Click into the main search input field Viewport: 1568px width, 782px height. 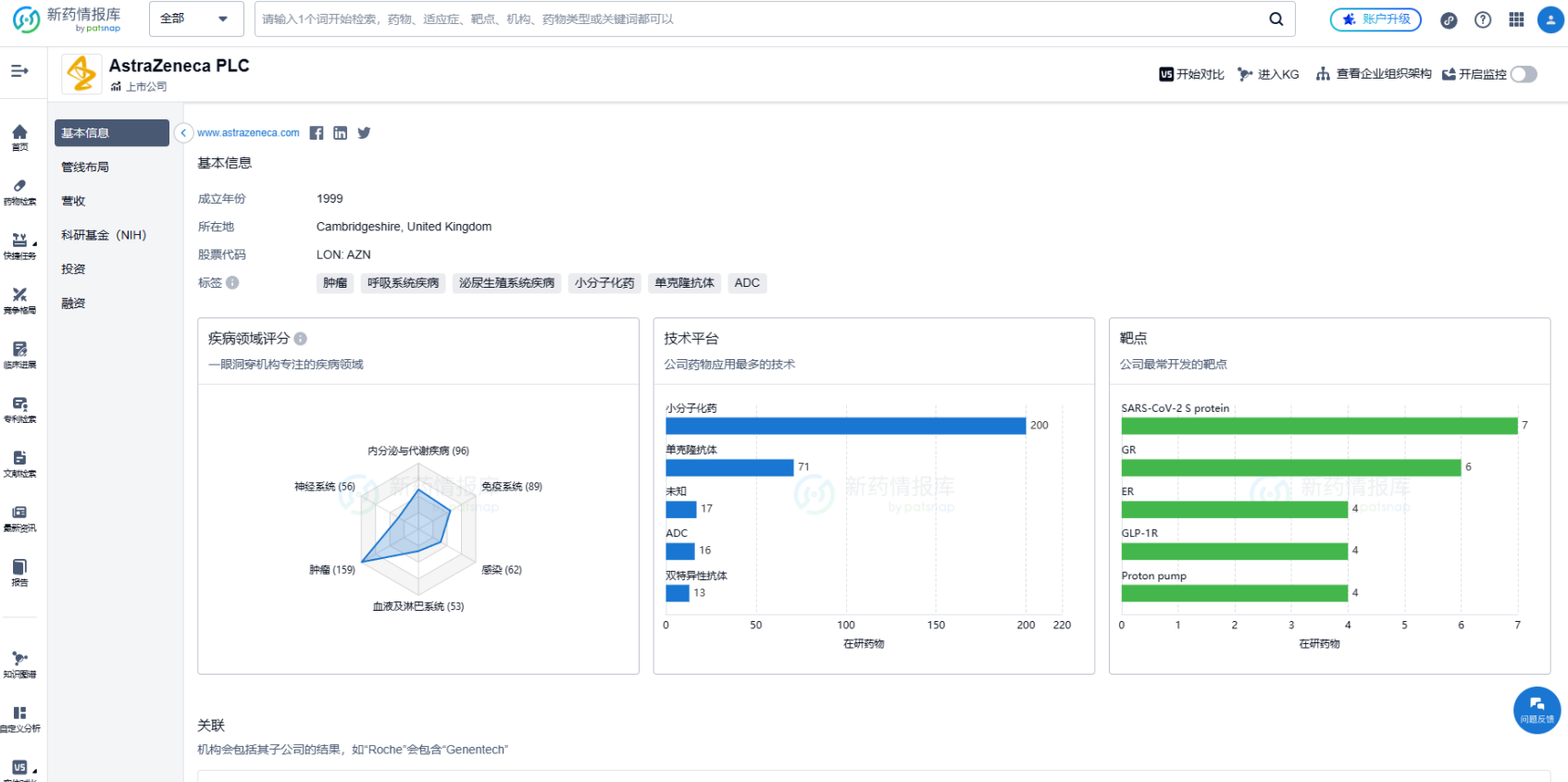759,19
